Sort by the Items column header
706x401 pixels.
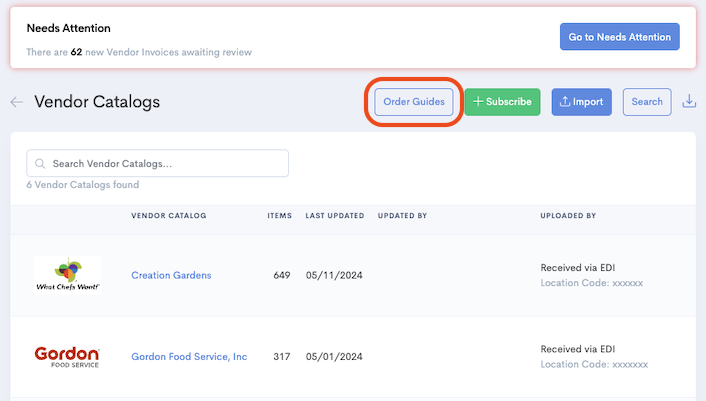point(279,216)
